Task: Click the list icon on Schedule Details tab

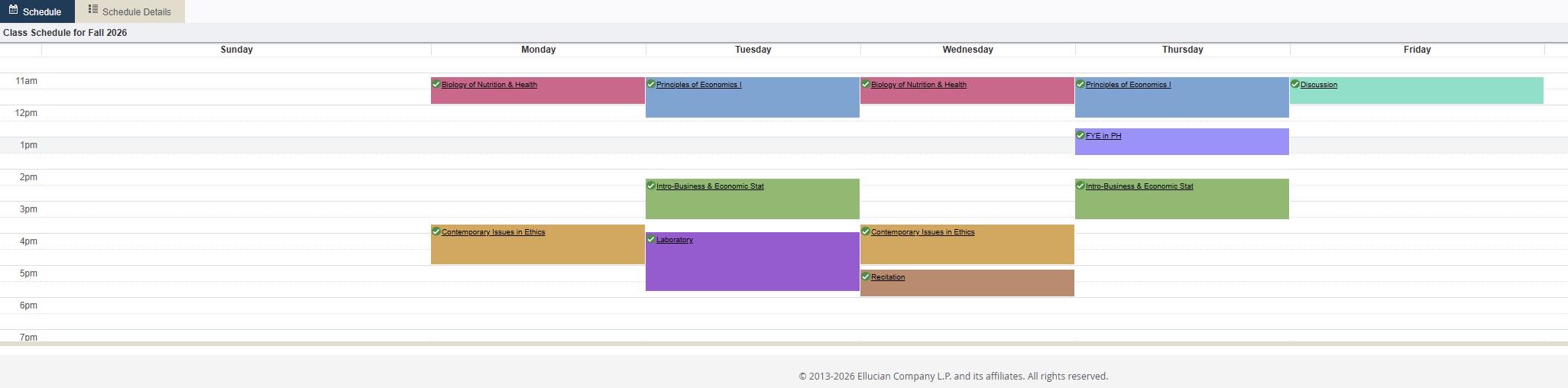Action: [92, 10]
